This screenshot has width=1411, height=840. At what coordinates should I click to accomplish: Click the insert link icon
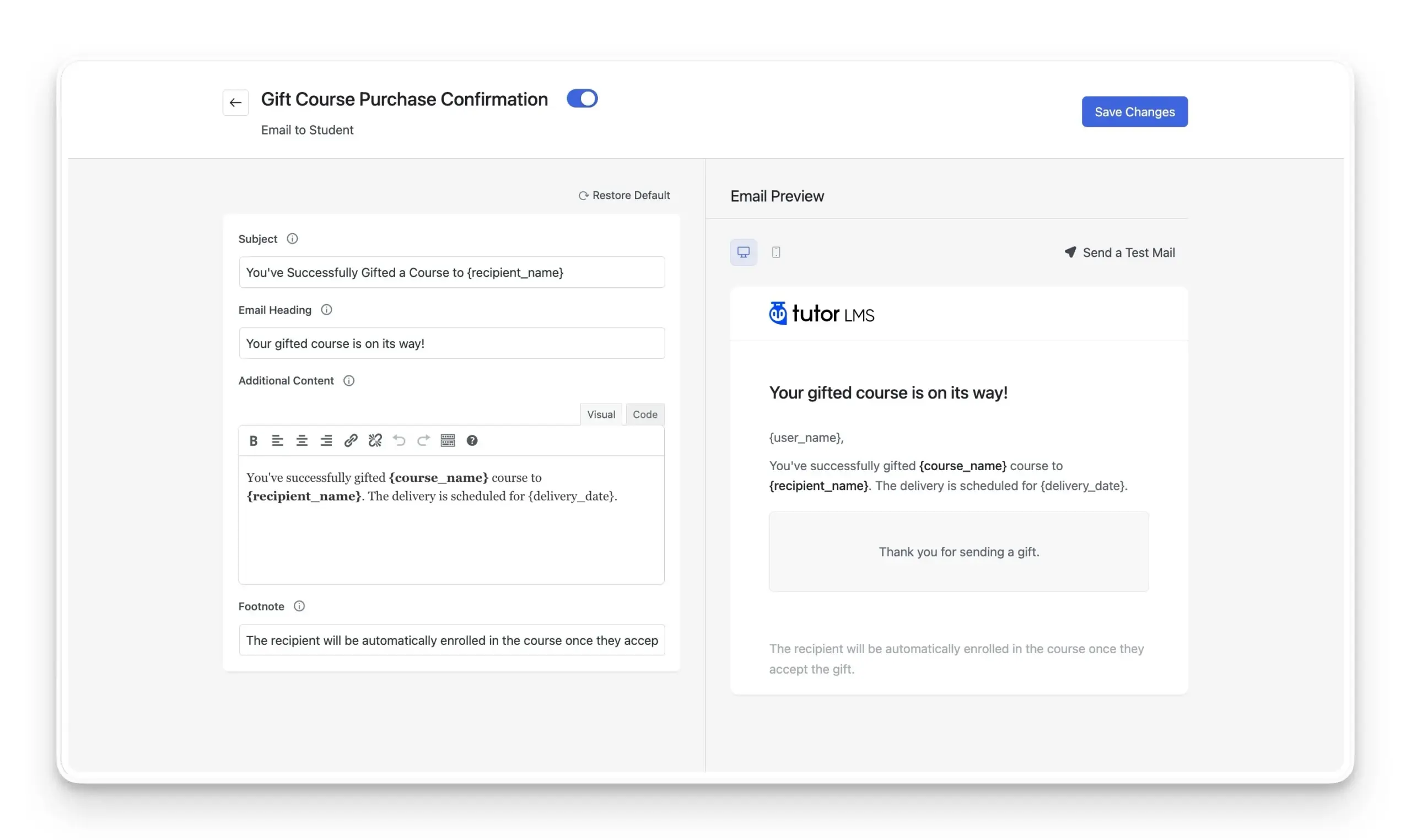(351, 440)
